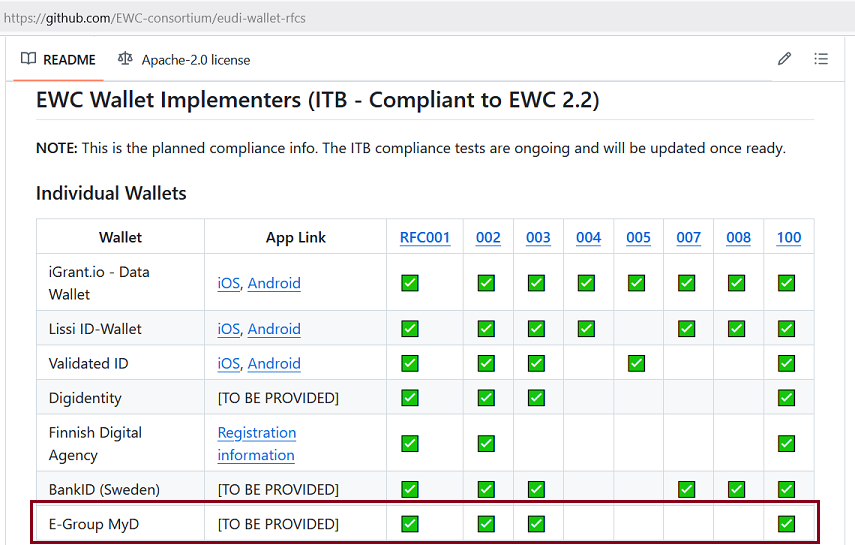This screenshot has height=545, width=855.
Task: Click E-Group MyD [TO BE PROVIDED] cell
Action: pyautogui.click(x=296, y=524)
